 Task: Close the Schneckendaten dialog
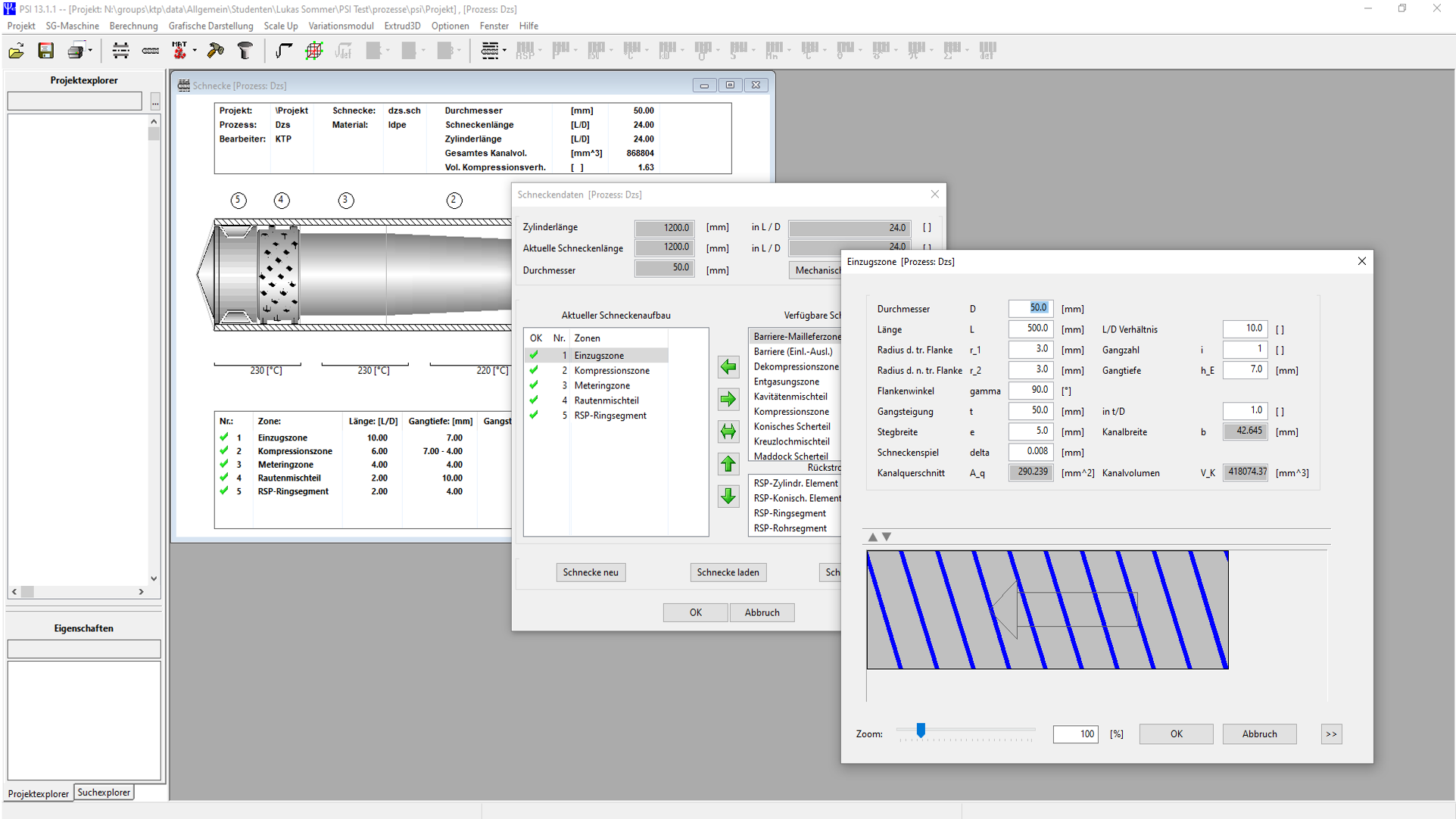[934, 195]
